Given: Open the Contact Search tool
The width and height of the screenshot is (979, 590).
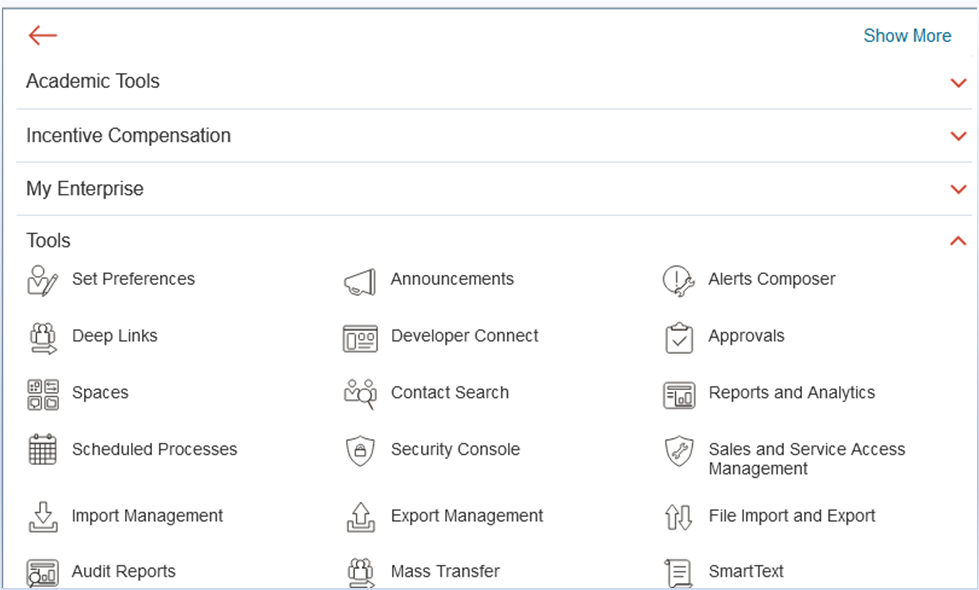Looking at the screenshot, I should coord(449,393).
